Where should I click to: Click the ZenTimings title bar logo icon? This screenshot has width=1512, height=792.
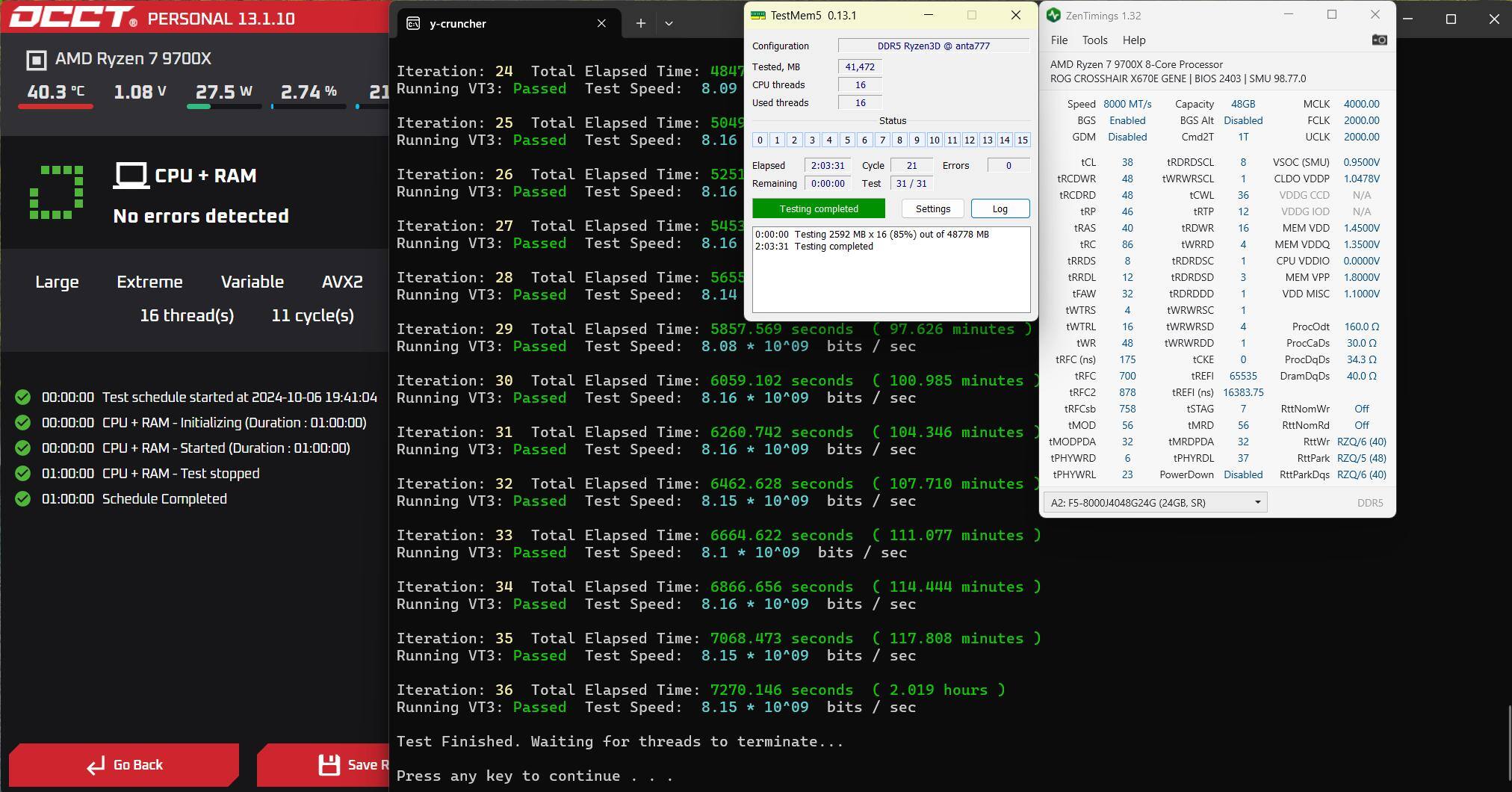pyautogui.click(x=1053, y=15)
